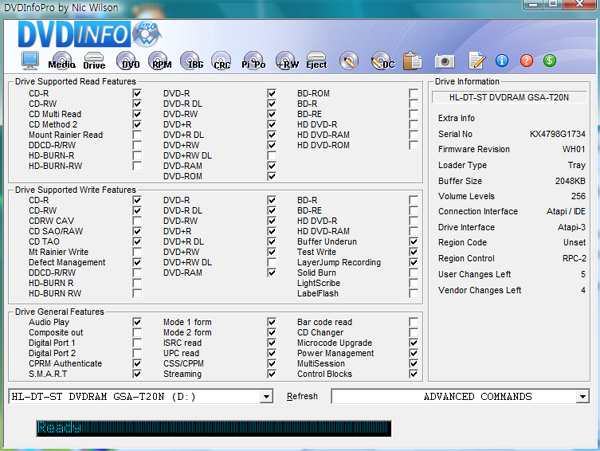Click the Vendor Changes Left label
This screenshot has height=451, width=600.
click(x=480, y=290)
